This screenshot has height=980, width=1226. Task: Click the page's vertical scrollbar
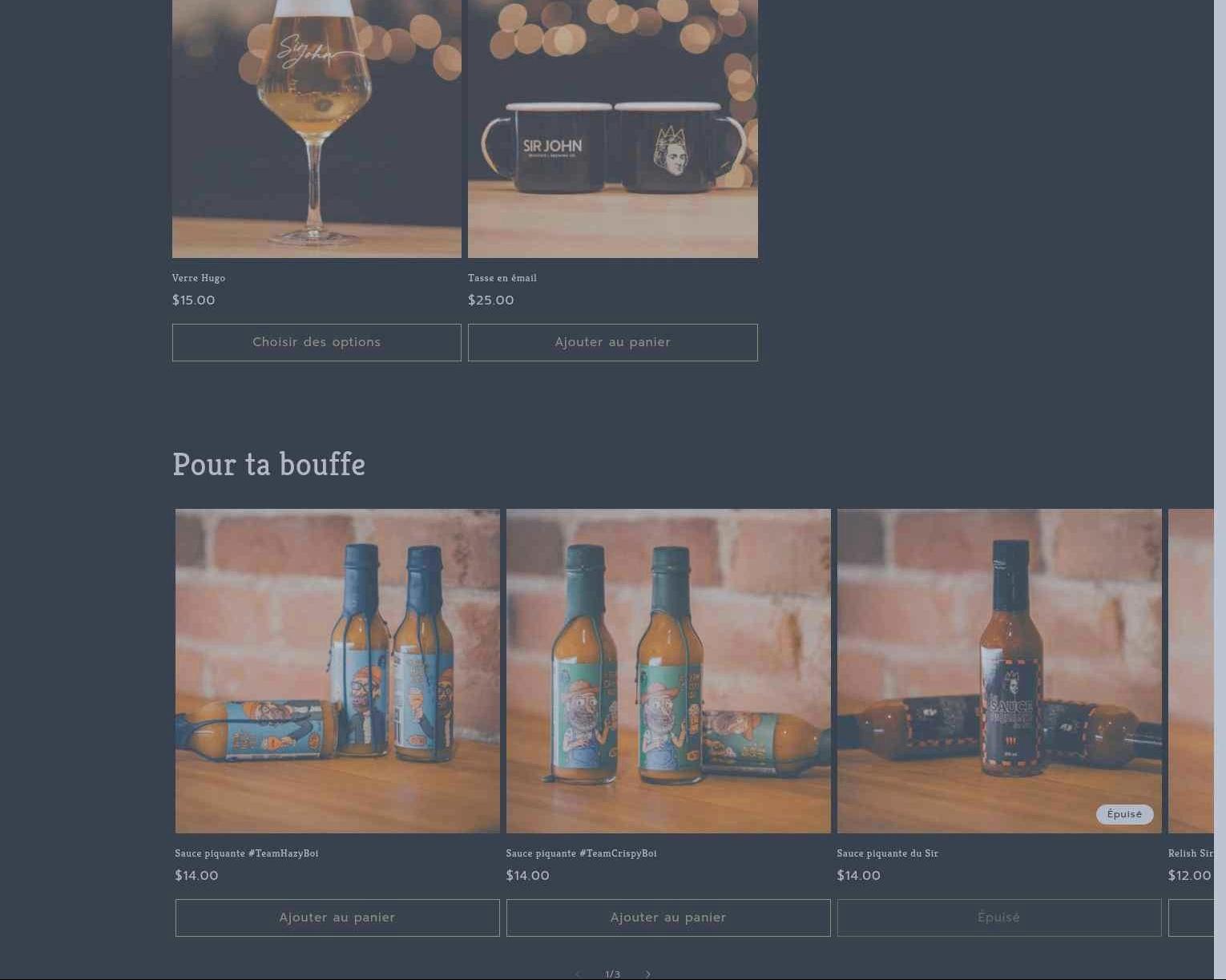click(x=1220, y=490)
